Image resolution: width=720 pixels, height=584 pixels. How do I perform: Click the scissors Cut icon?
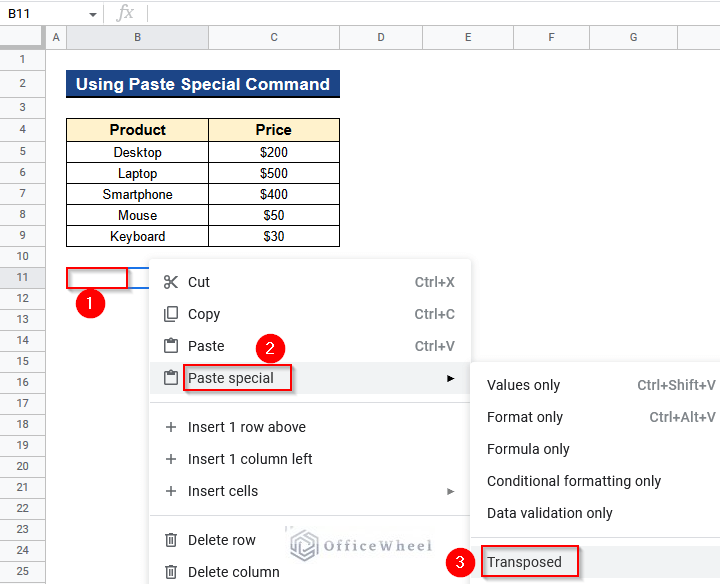171,282
